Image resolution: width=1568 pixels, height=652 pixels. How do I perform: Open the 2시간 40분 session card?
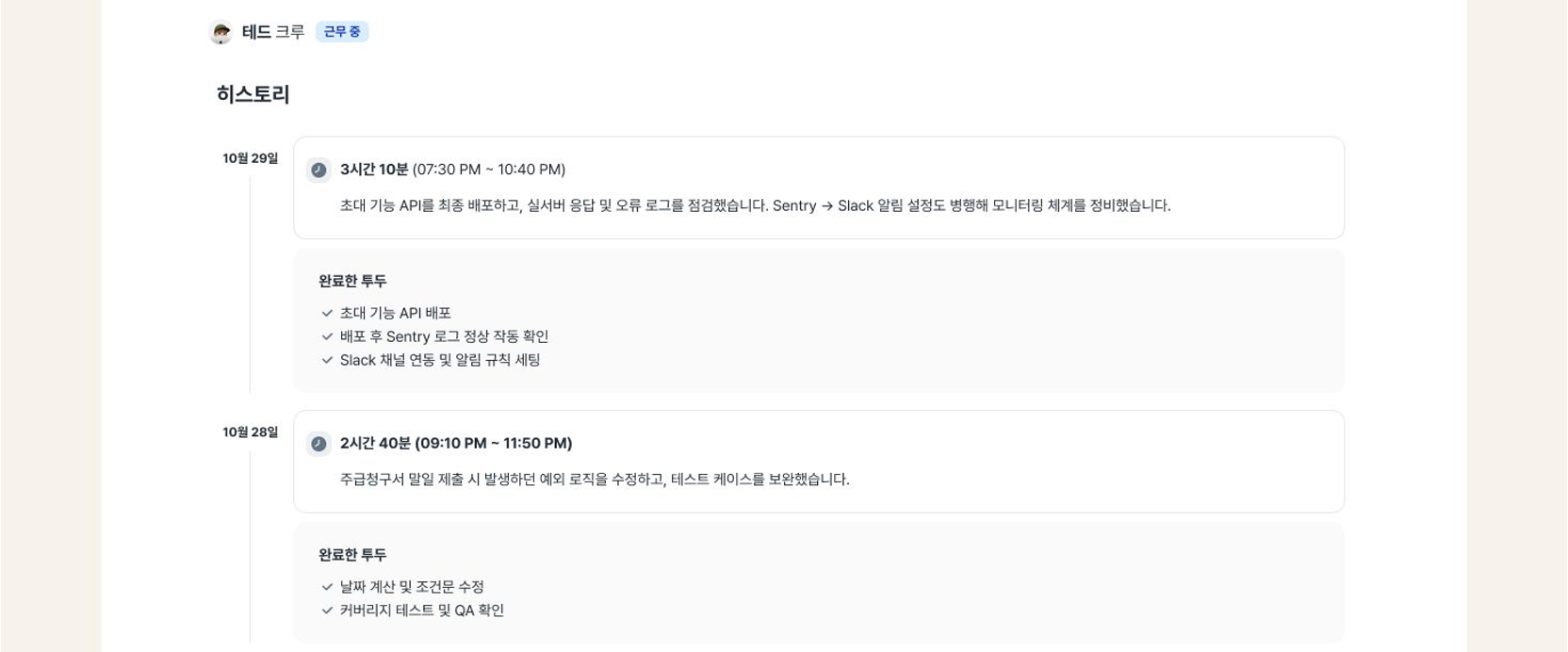tap(818, 461)
